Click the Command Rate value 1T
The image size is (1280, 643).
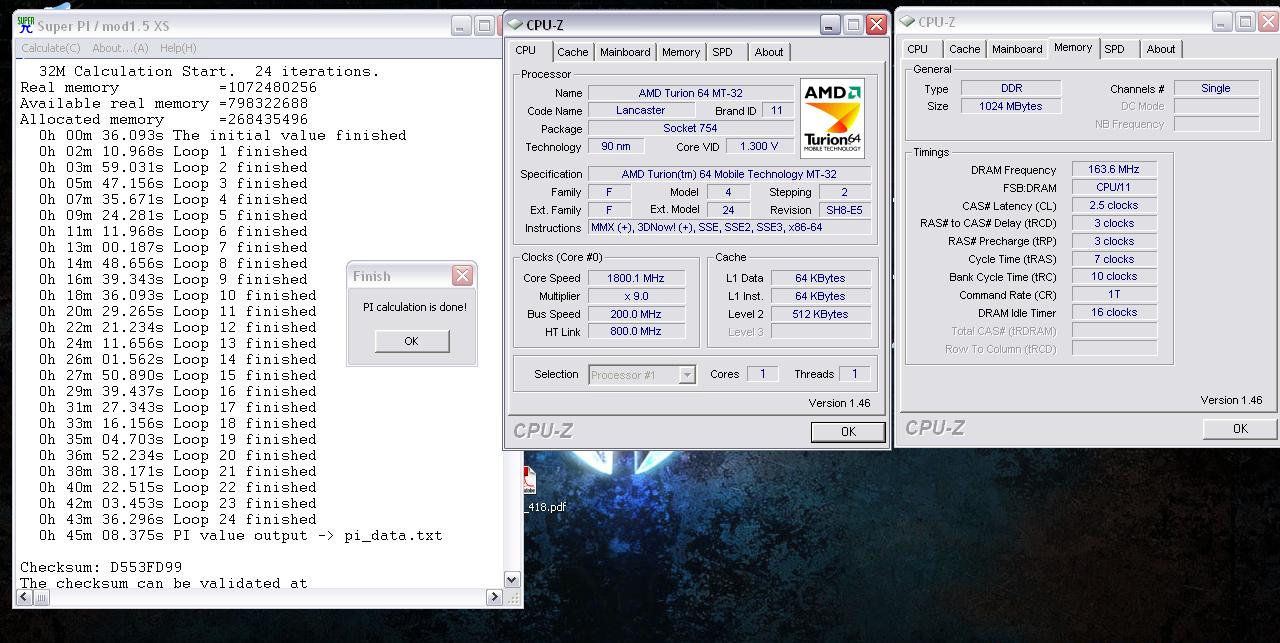(1114, 295)
